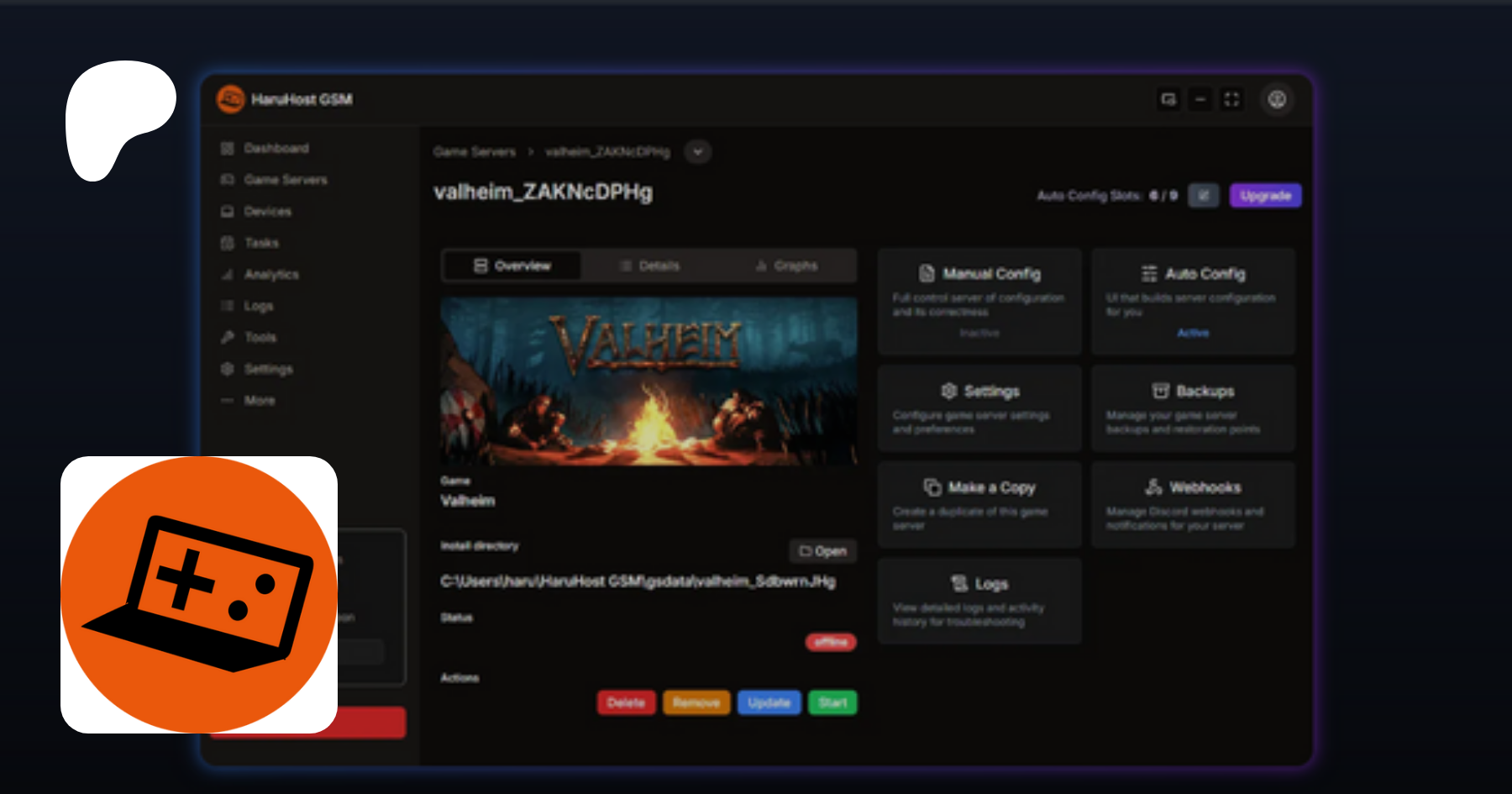Click the purple Upgrade button
This screenshot has height=794, width=1512.
(1265, 196)
